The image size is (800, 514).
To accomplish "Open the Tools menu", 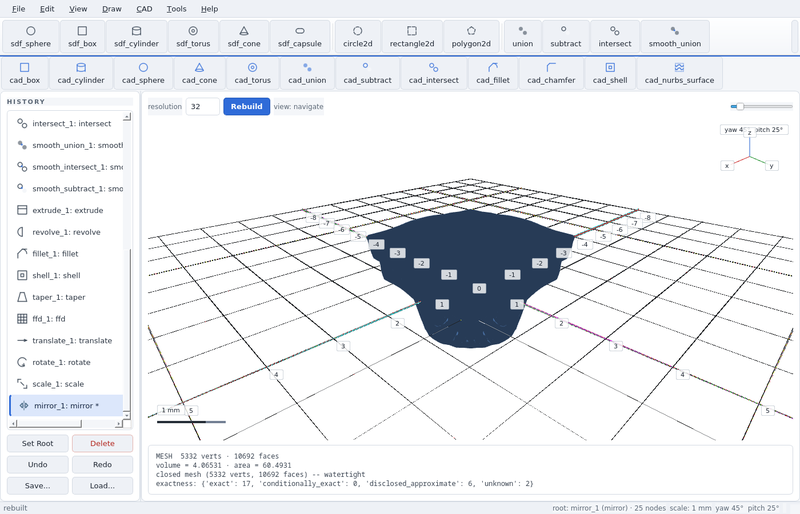I will point(177,9).
